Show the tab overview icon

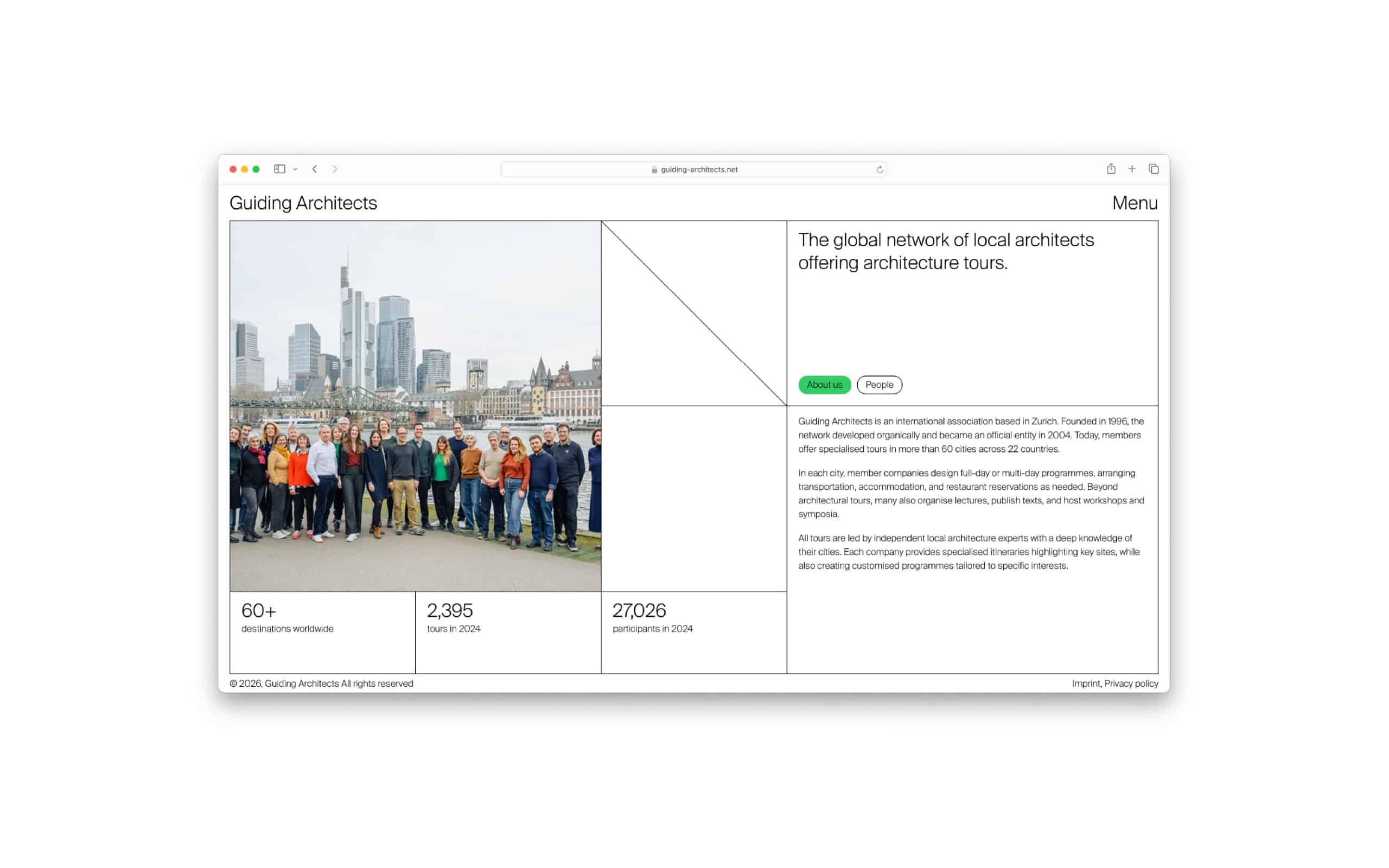pos(1154,169)
